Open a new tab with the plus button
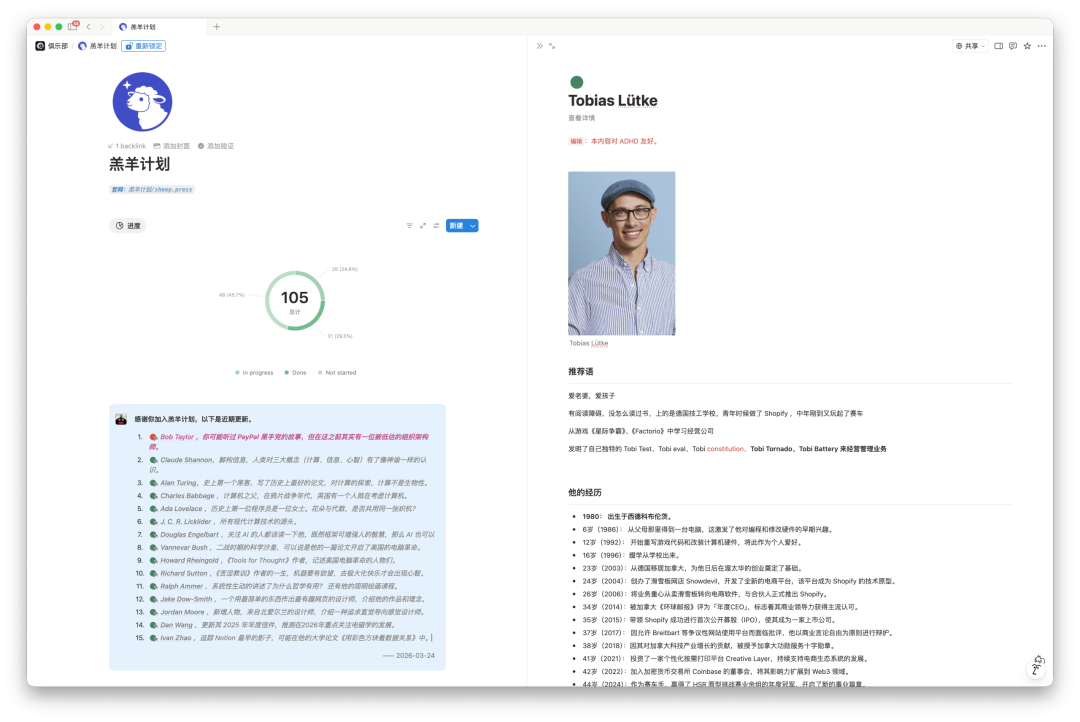The image size is (1080, 722). [216, 27]
